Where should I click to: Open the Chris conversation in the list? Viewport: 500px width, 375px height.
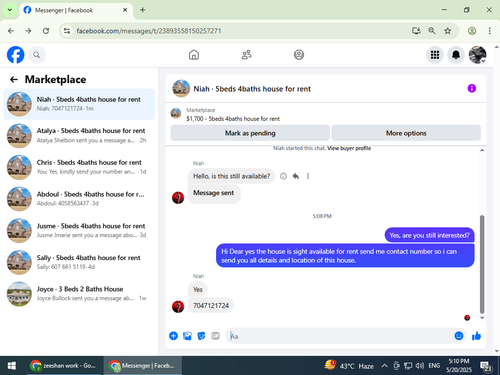pos(79,167)
